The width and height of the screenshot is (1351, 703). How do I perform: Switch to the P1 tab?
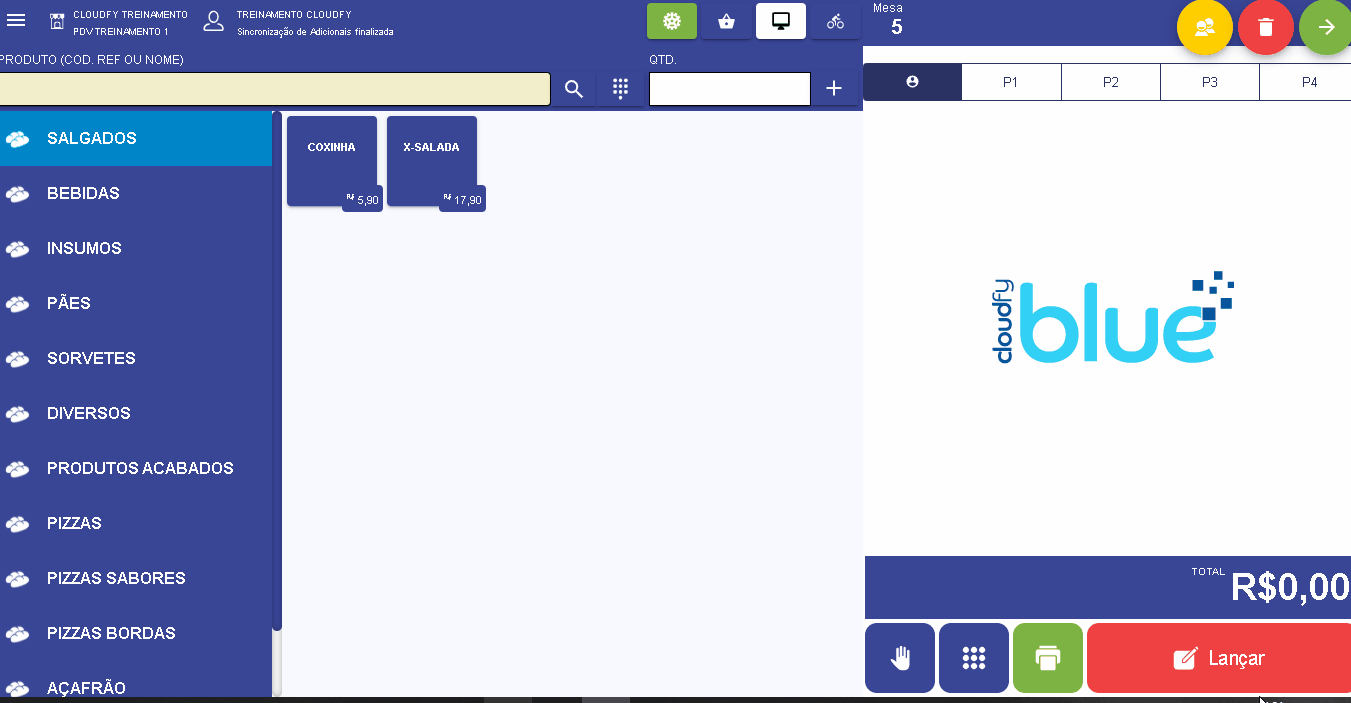1011,82
